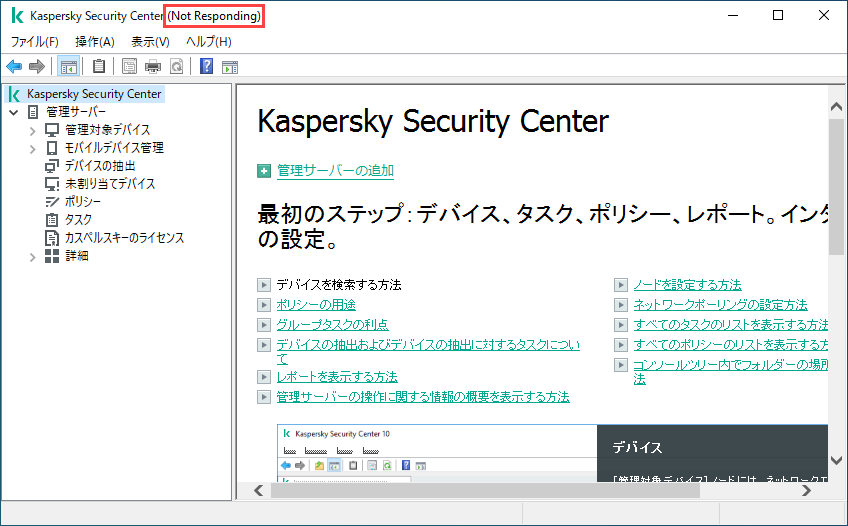The image size is (848, 526).
Task: Expand the モバイルデバイス管理 tree node
Action: 32,149
